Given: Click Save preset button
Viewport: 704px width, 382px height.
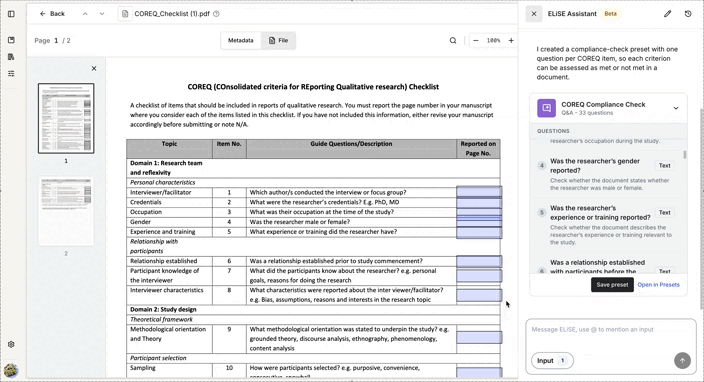Looking at the screenshot, I should (612, 285).
